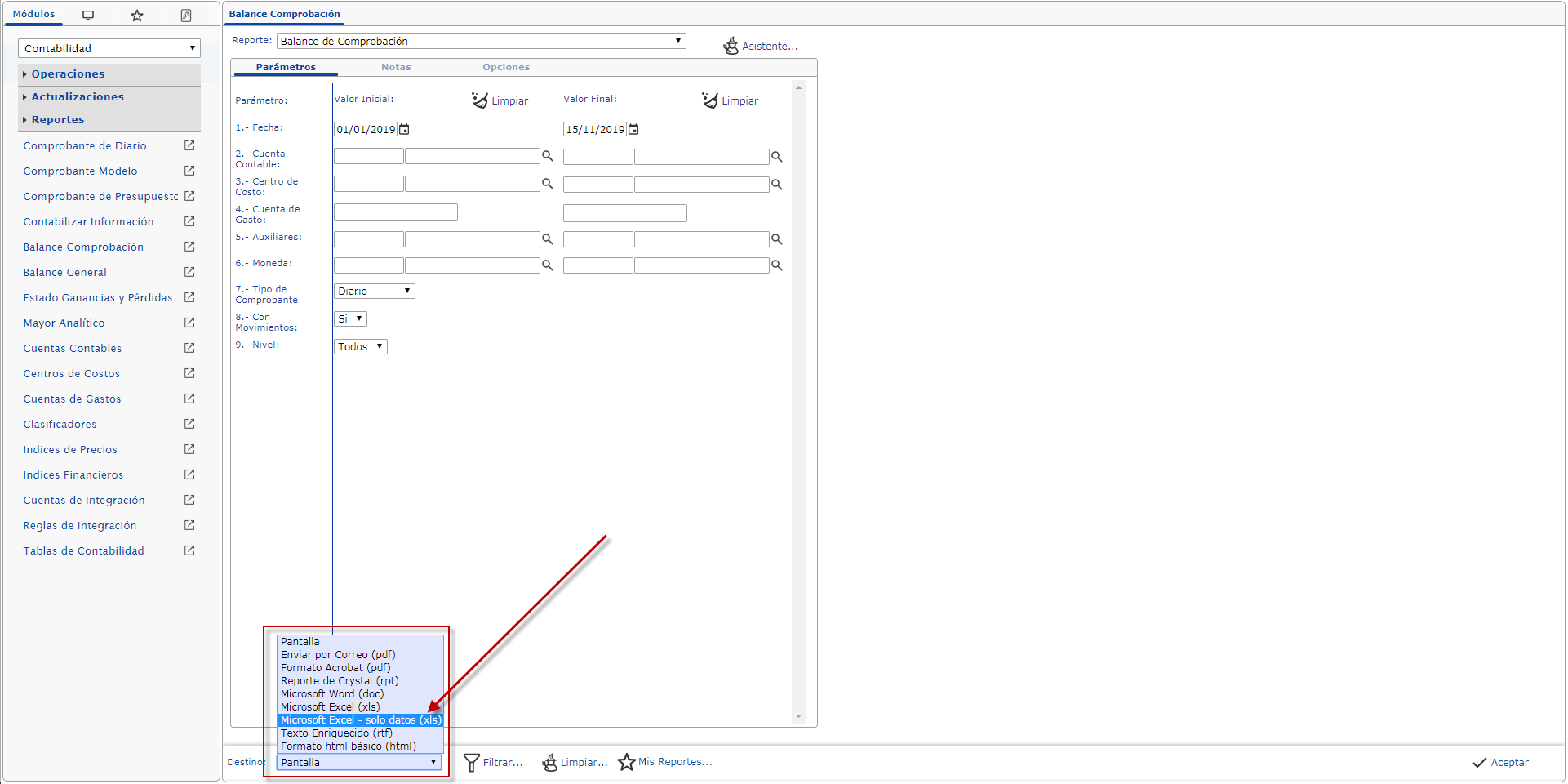Search initial Cuenta Contable magnifier

click(548, 156)
